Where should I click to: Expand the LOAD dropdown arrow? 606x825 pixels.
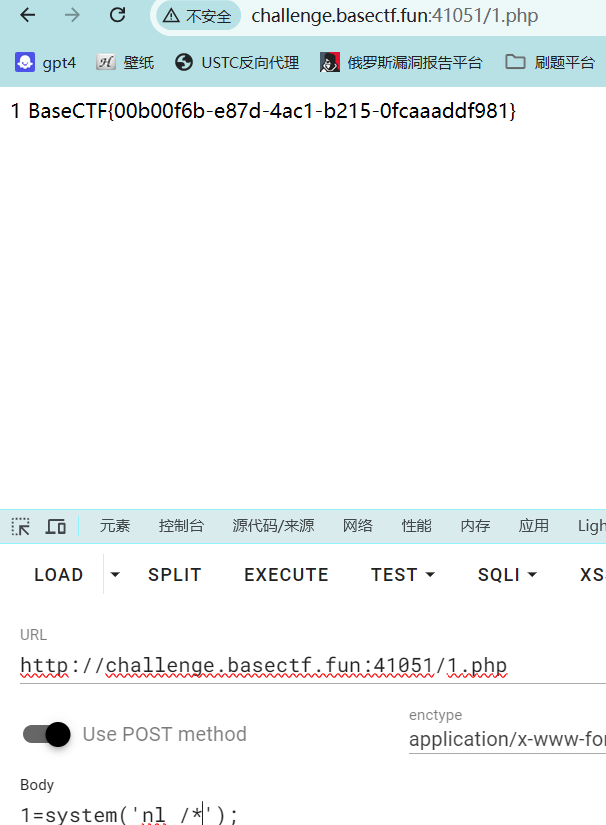tap(115, 575)
